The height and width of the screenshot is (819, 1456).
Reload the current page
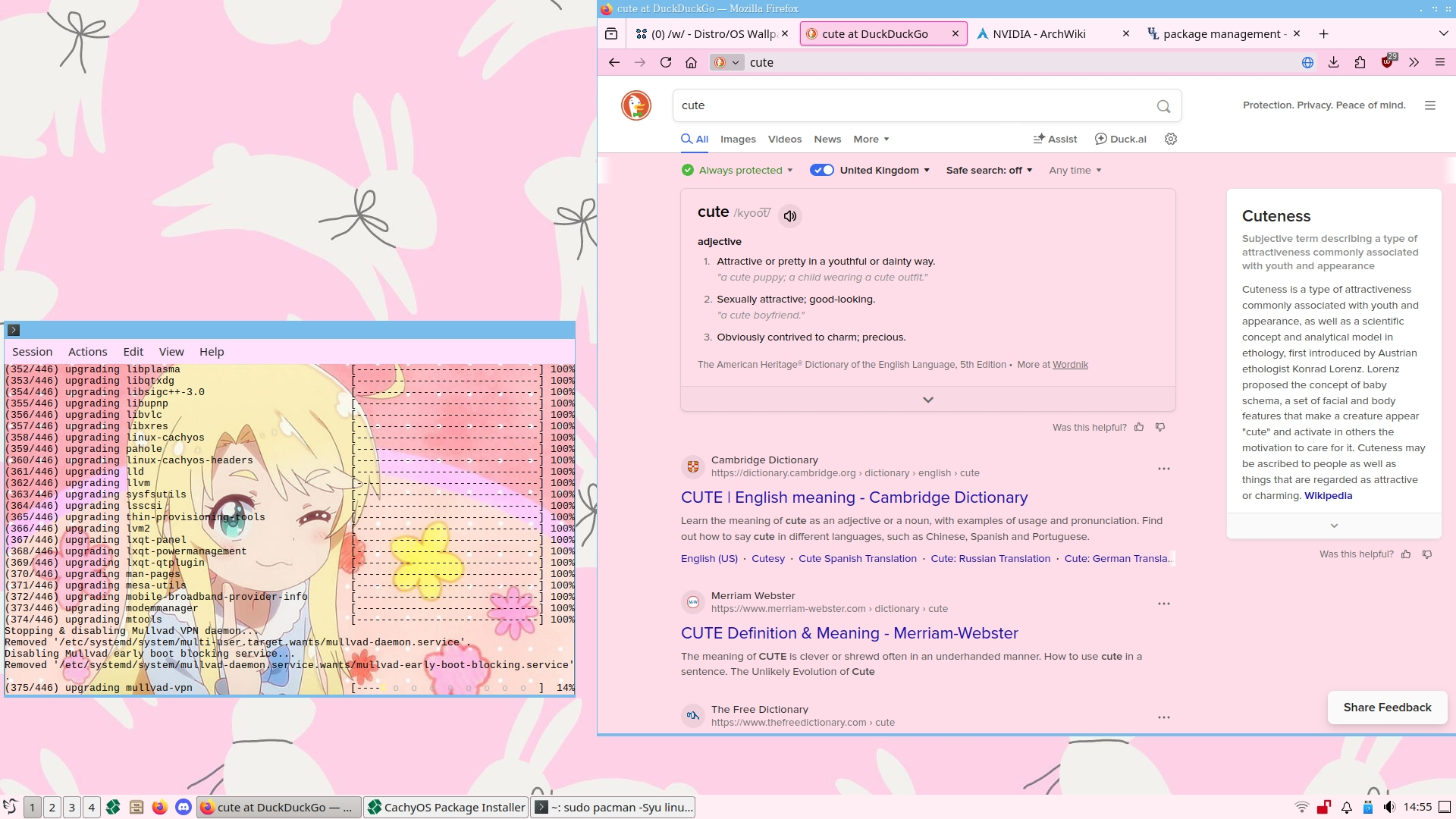pos(666,63)
